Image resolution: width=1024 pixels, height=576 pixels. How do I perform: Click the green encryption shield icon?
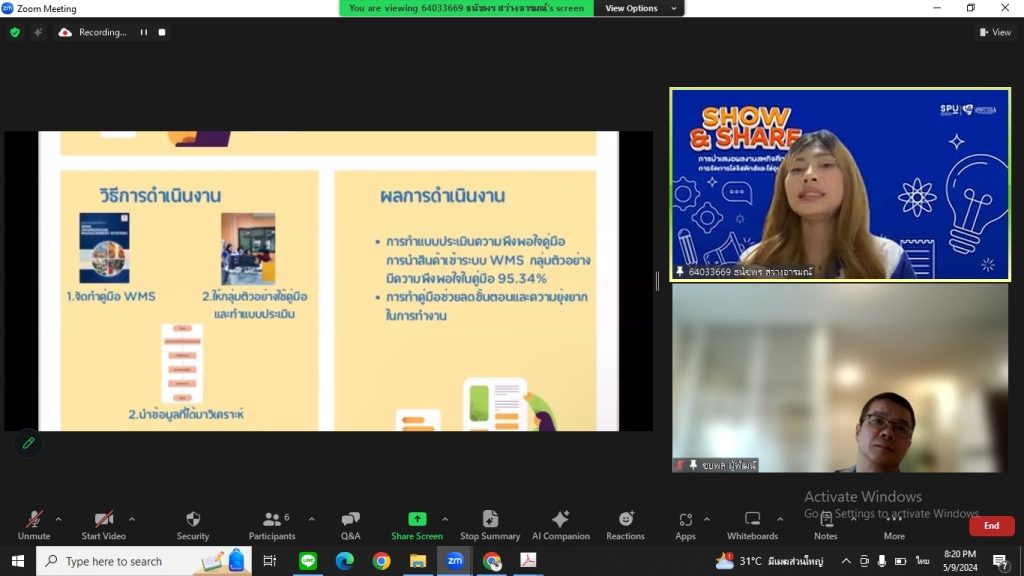point(15,32)
